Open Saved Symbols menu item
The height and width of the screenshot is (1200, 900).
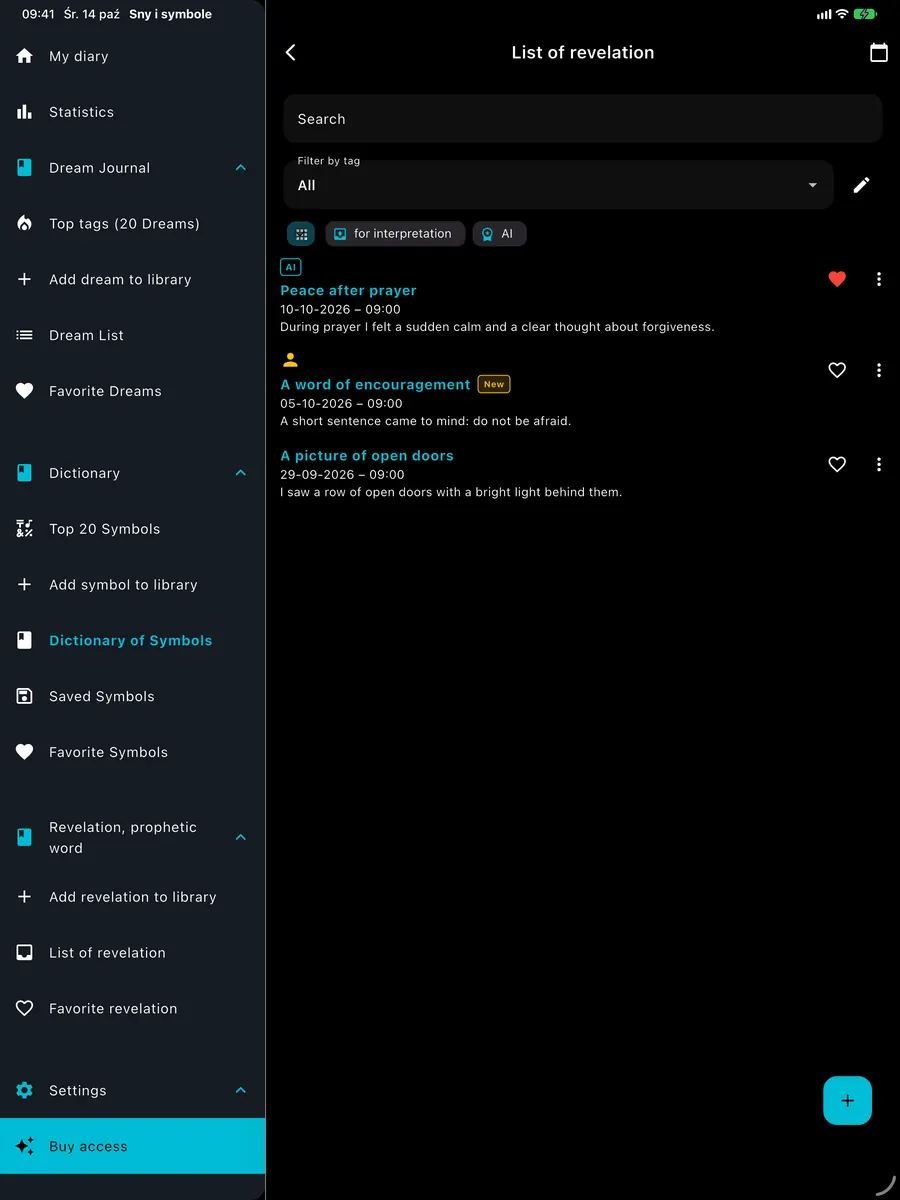point(102,696)
